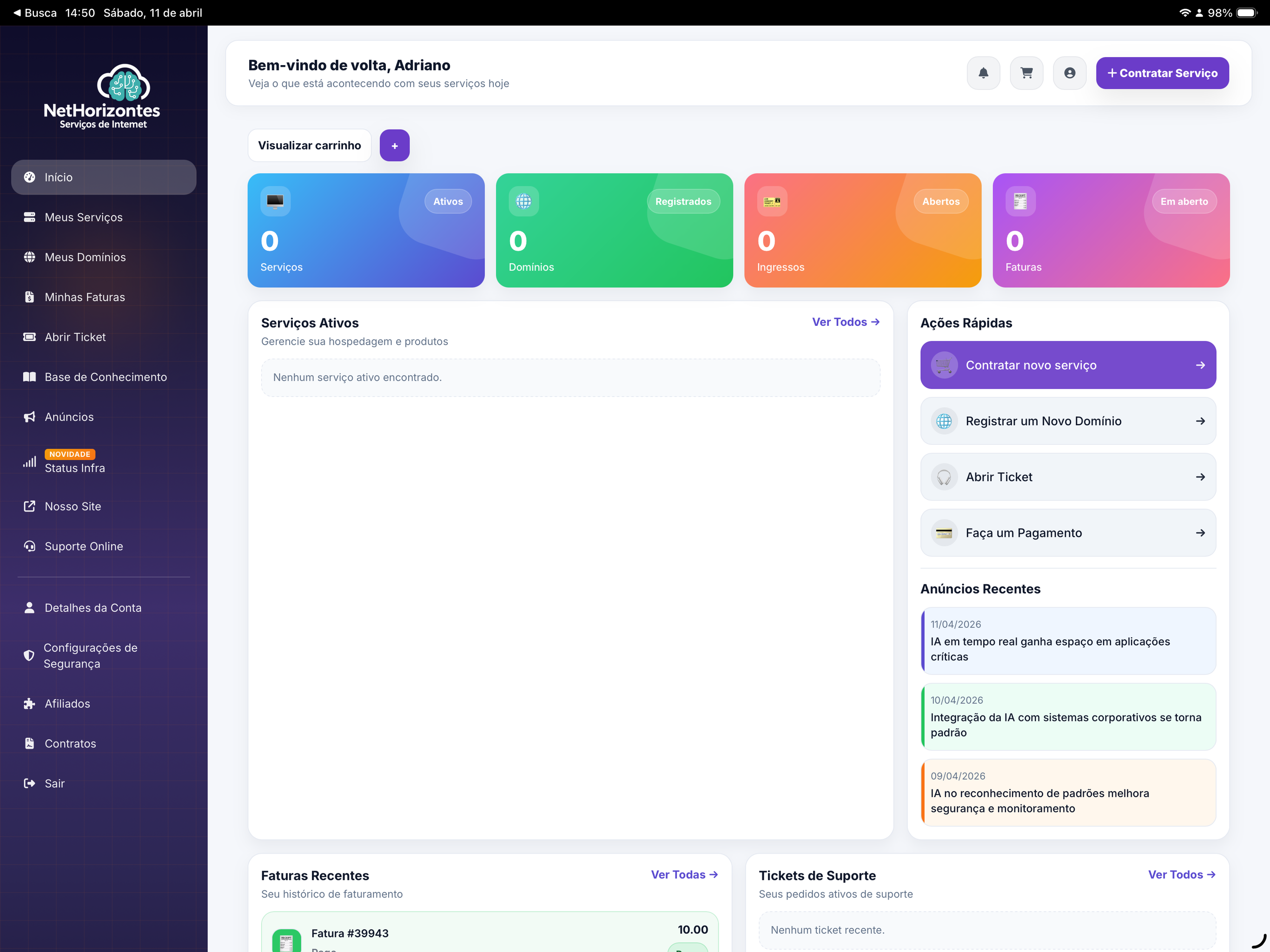The height and width of the screenshot is (952, 1270).
Task: Open announcement 'IA no reconhecimento de padrões'
Action: pyautogui.click(x=1068, y=793)
